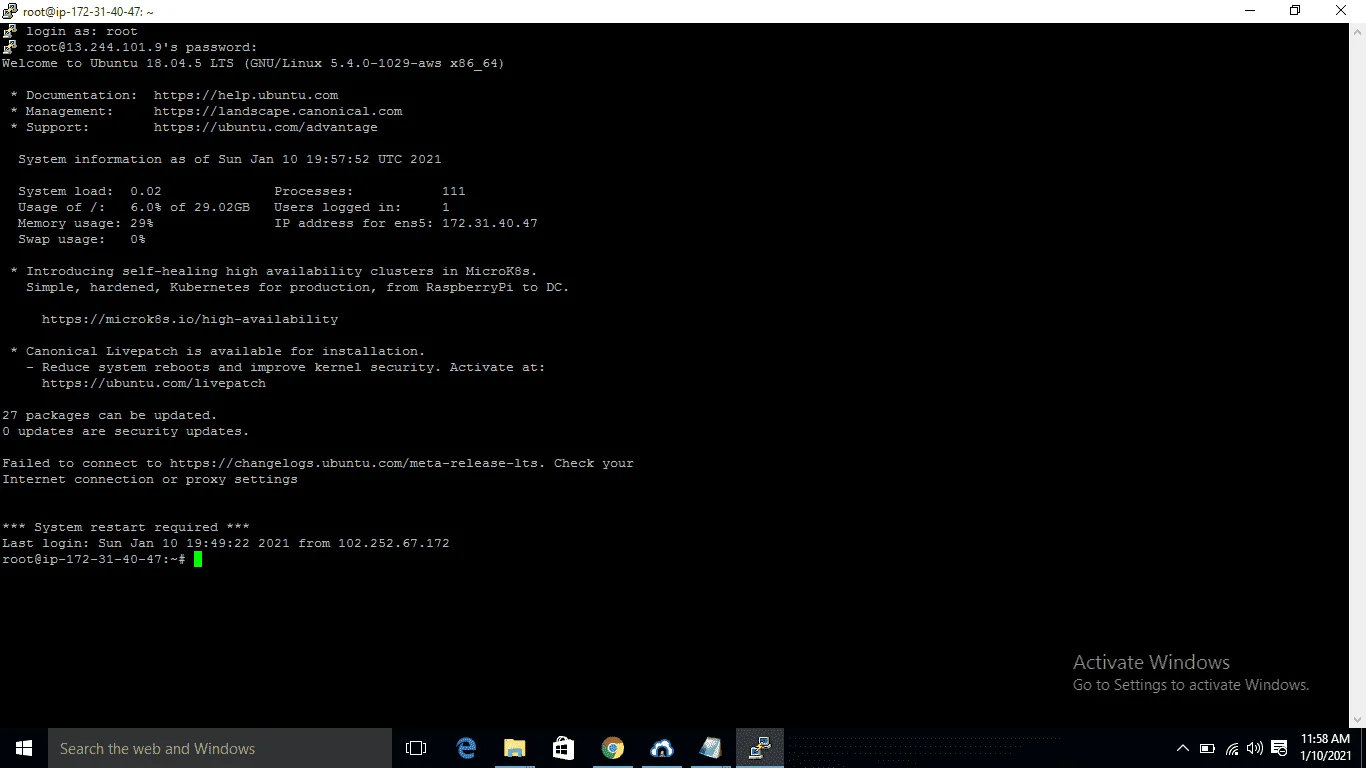
Task: Click the '27 packages can be updated.' line
Action: coord(110,415)
